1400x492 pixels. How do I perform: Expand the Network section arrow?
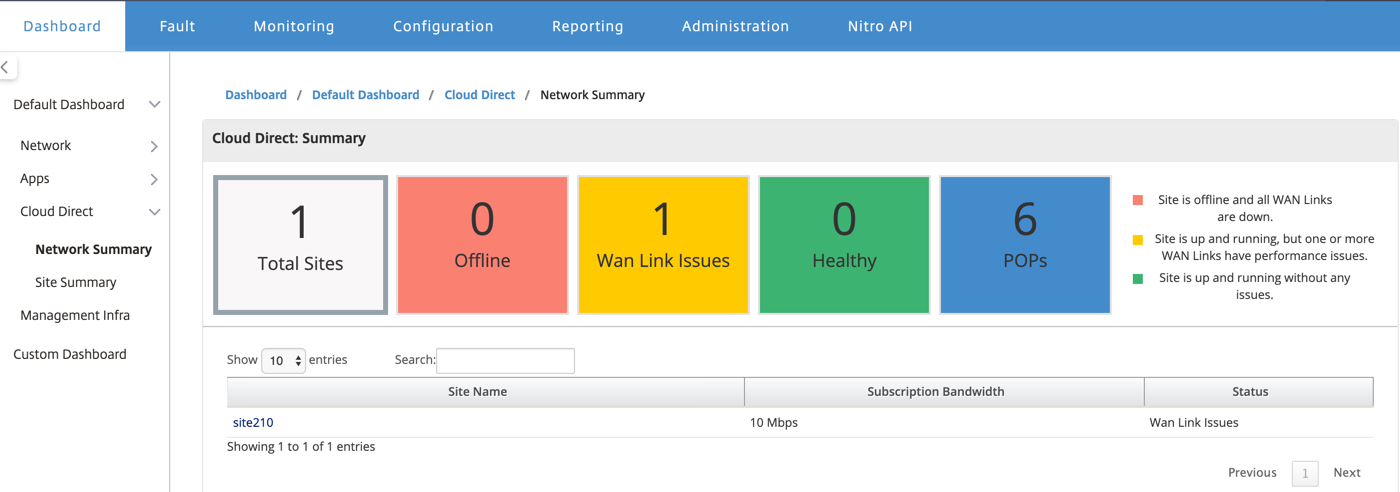coord(154,146)
